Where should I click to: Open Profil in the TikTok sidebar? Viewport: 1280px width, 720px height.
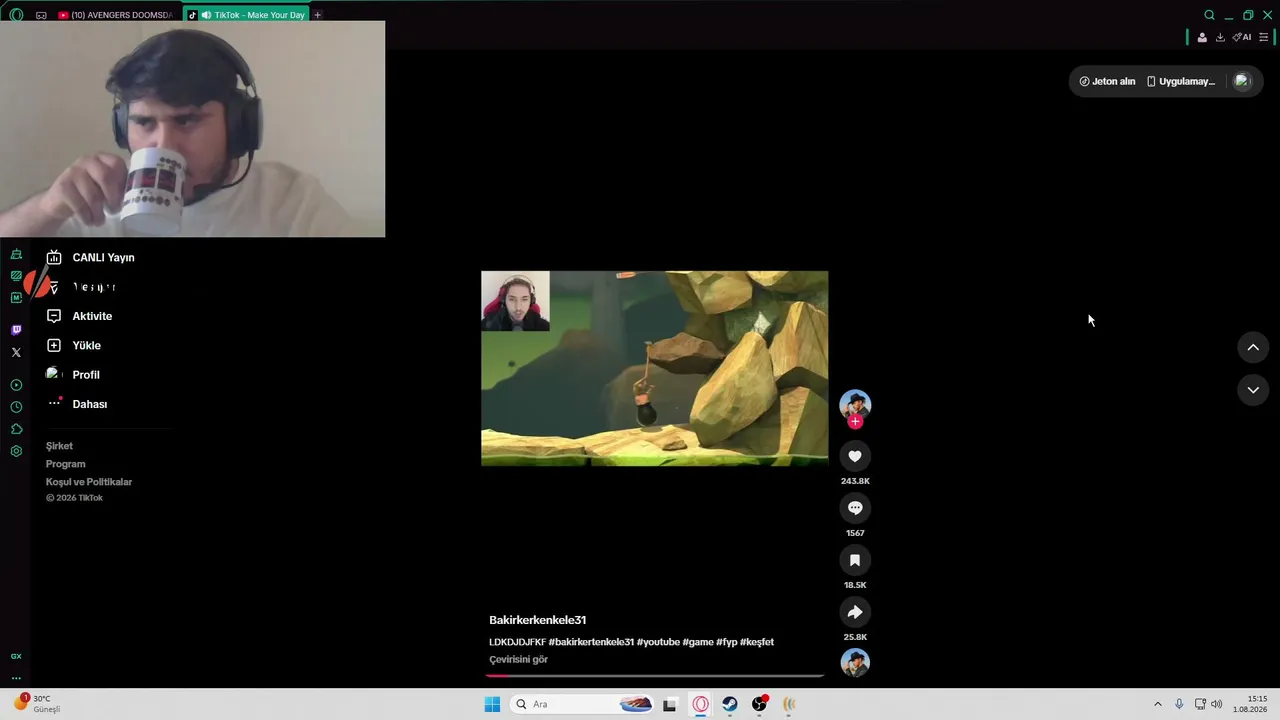pyautogui.click(x=73, y=375)
